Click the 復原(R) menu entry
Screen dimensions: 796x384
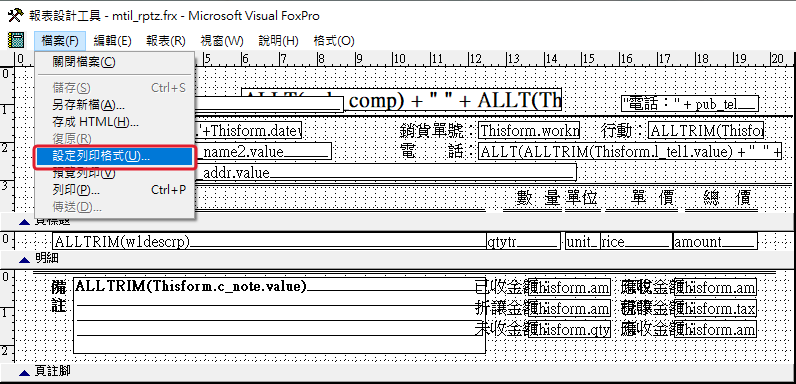115,139
